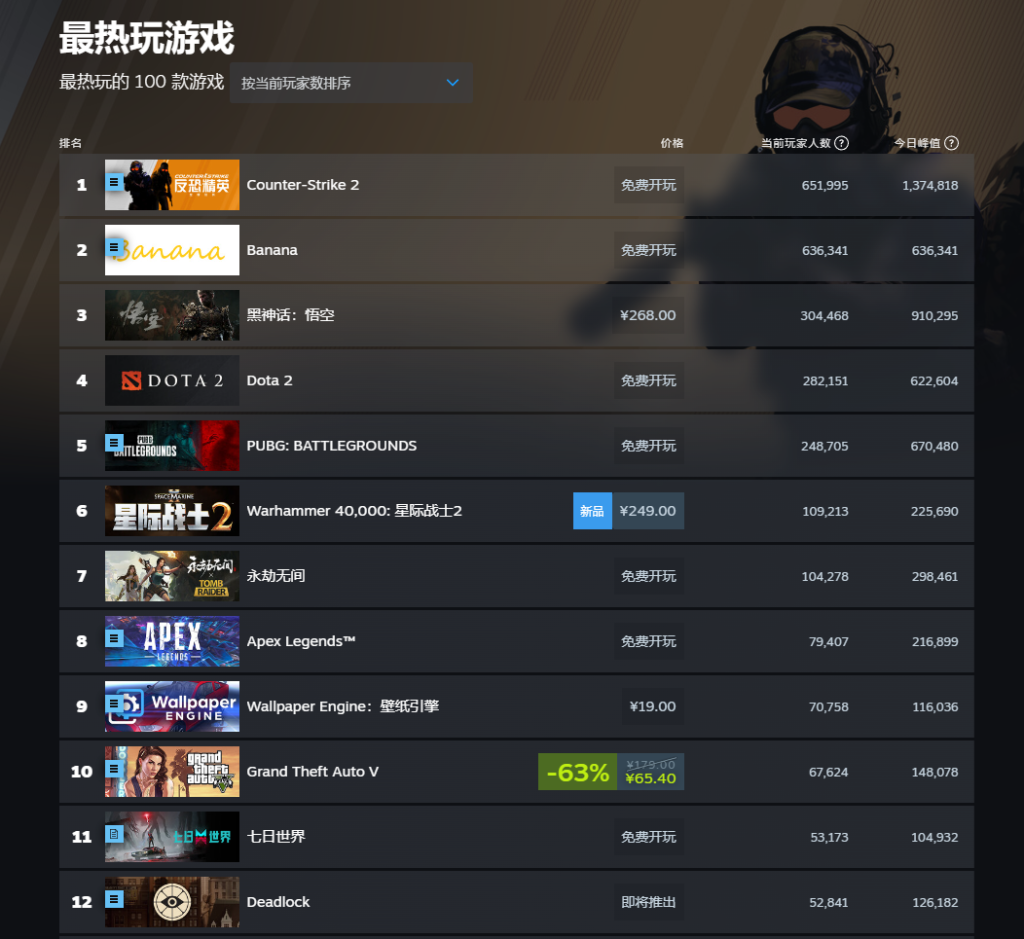Open the 按当前玩家数排序 sort dropdown
This screenshot has width=1024, height=939.
[x=351, y=83]
